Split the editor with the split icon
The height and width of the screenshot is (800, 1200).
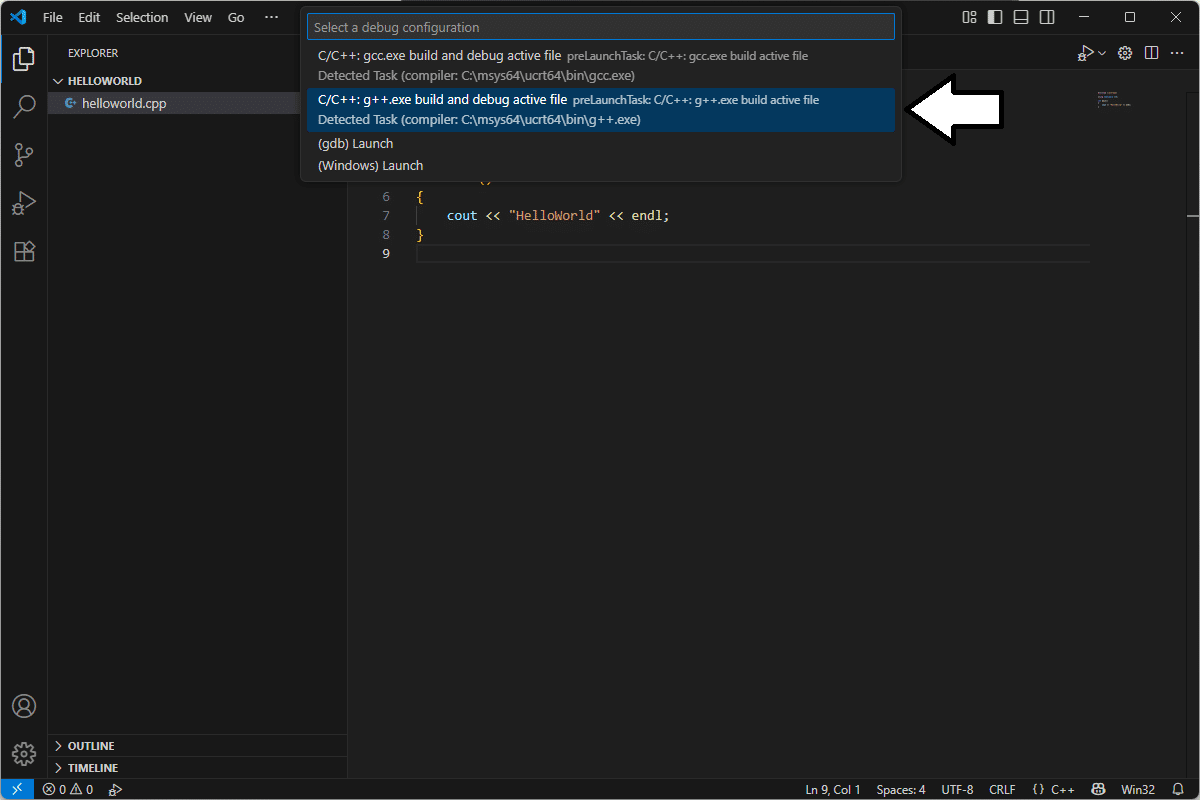click(1151, 53)
